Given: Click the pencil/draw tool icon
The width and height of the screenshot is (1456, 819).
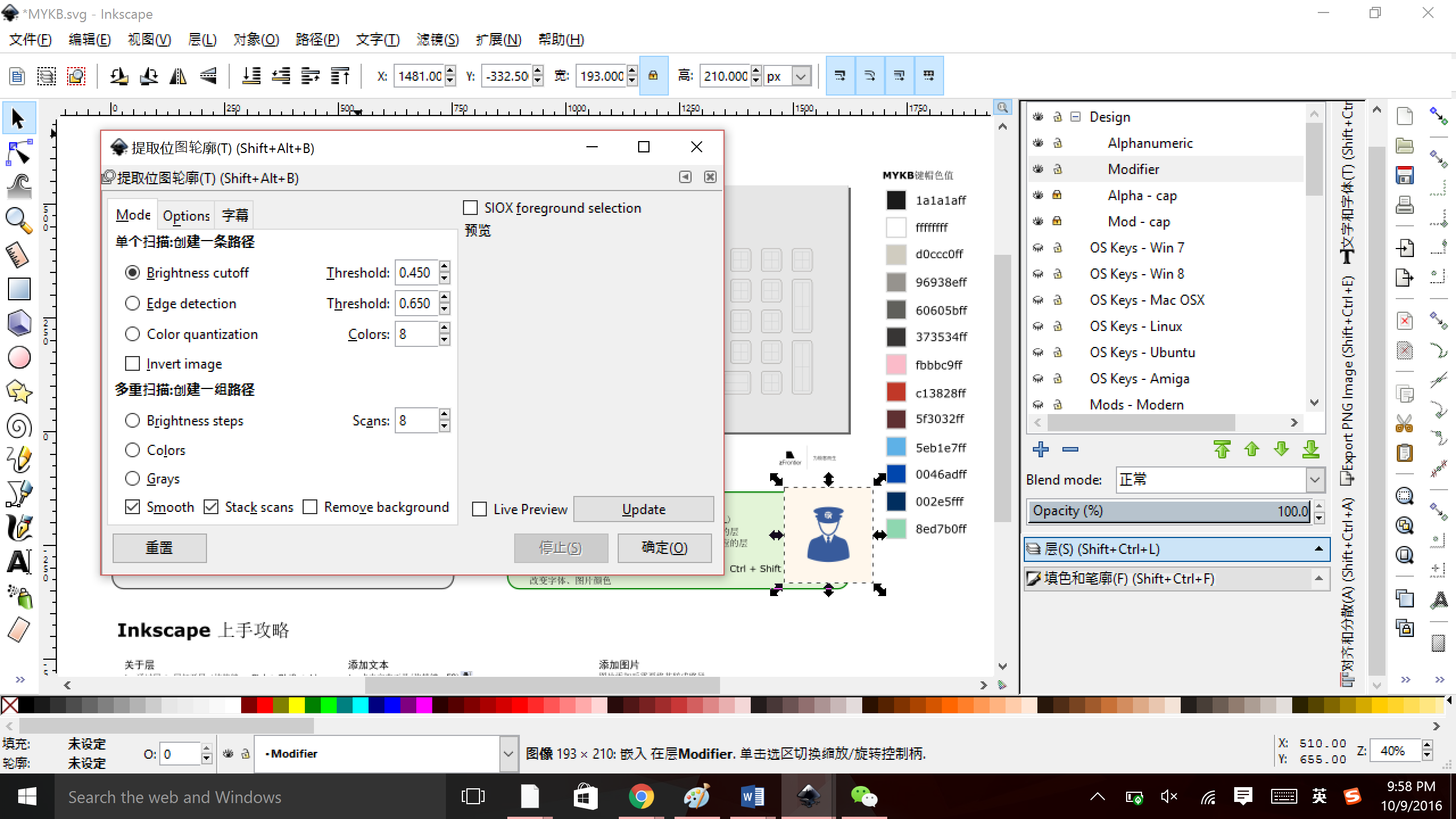Looking at the screenshot, I should (16, 459).
